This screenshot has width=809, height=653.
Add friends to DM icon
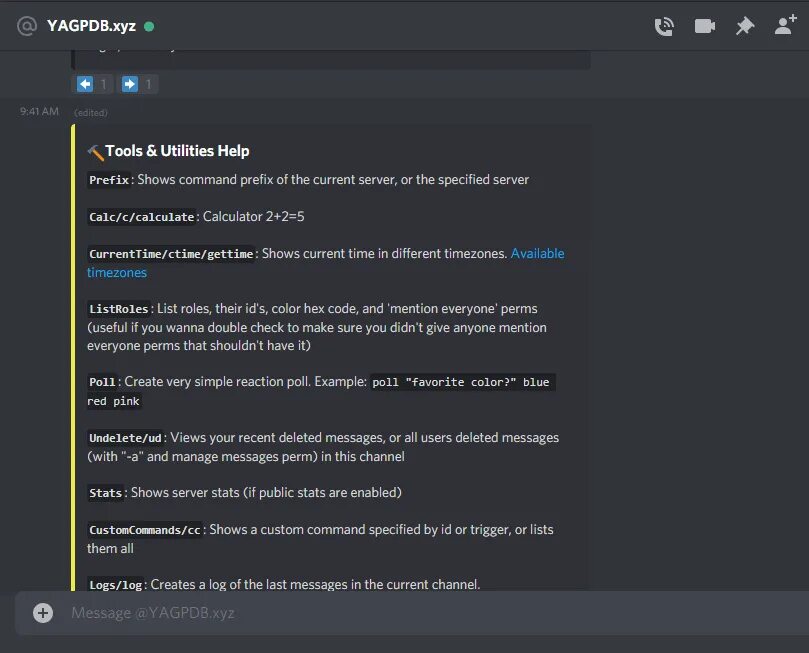point(785,25)
